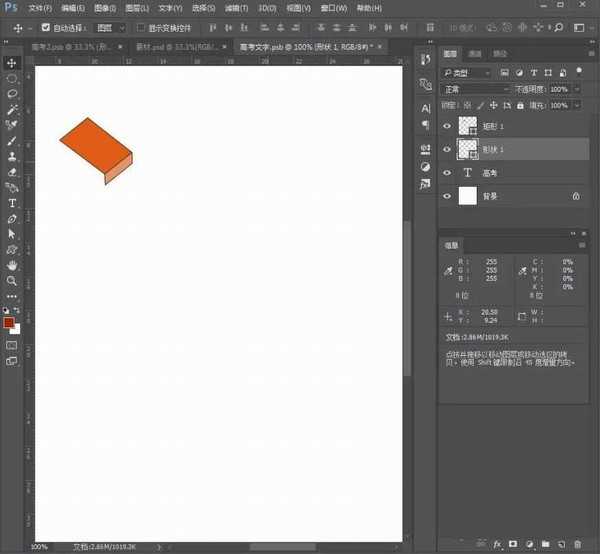Hide the 高考 text layer's visibility eye
This screenshot has width=600, height=554.
pyautogui.click(x=447, y=172)
